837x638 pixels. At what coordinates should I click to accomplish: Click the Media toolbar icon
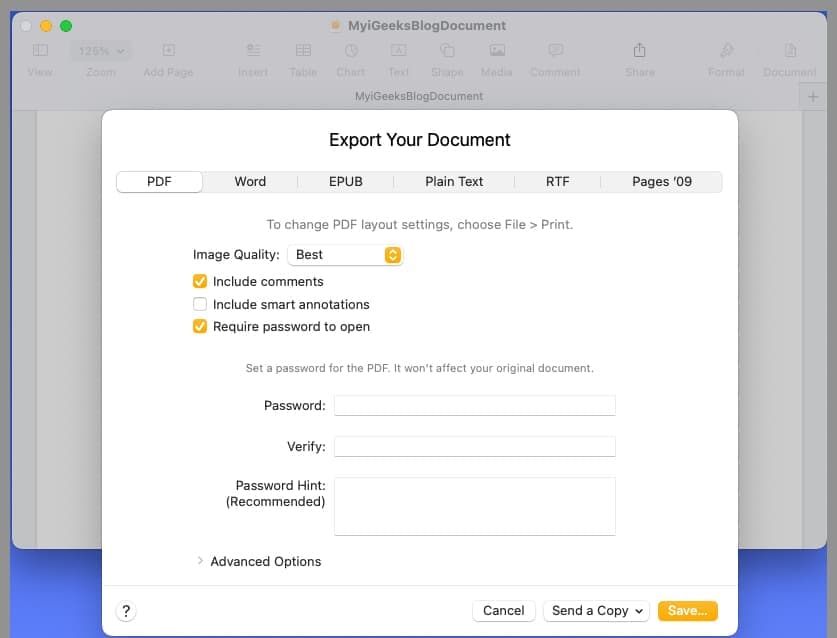[497, 50]
